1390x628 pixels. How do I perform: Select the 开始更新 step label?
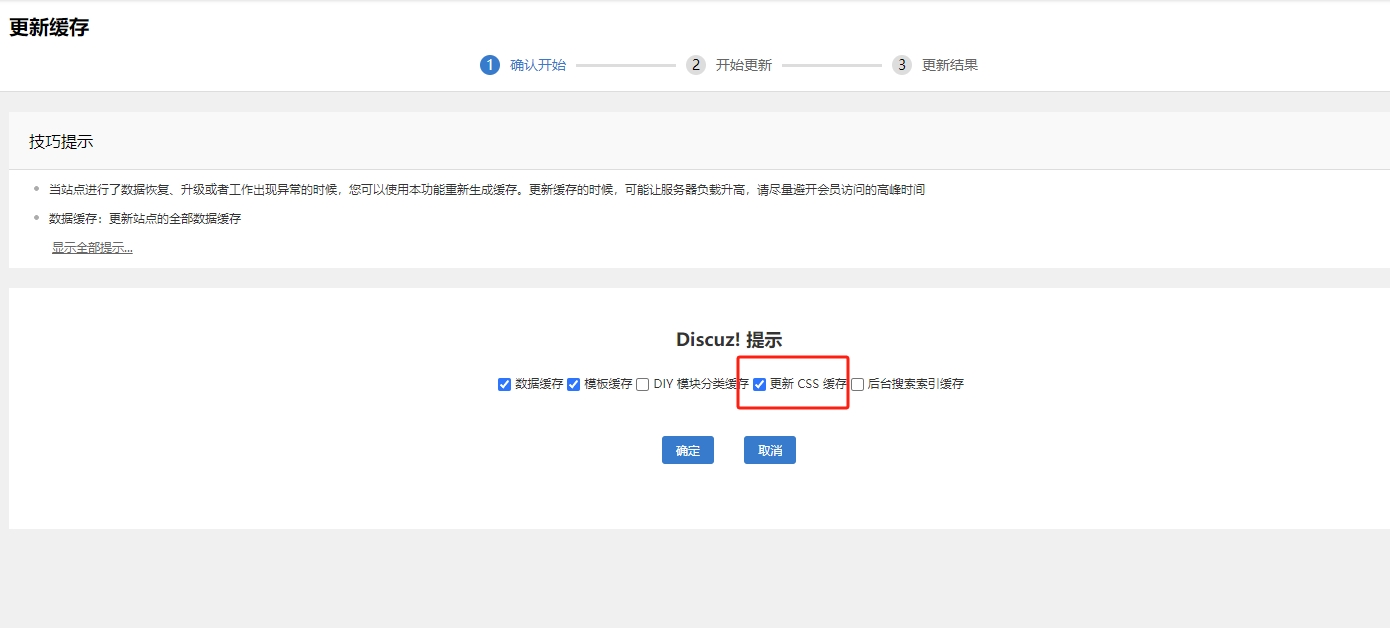click(x=744, y=65)
